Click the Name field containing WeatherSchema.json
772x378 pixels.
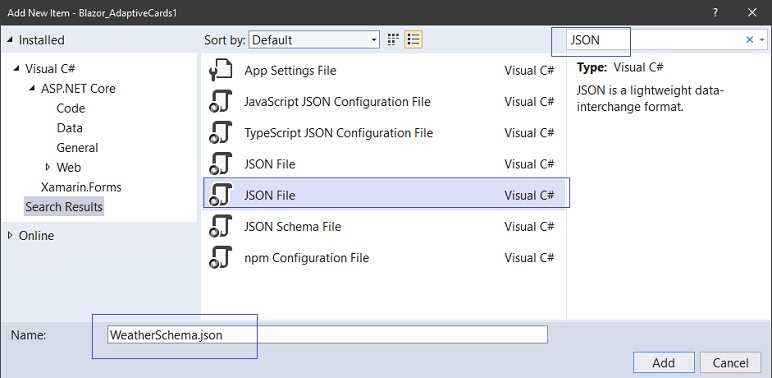327,335
